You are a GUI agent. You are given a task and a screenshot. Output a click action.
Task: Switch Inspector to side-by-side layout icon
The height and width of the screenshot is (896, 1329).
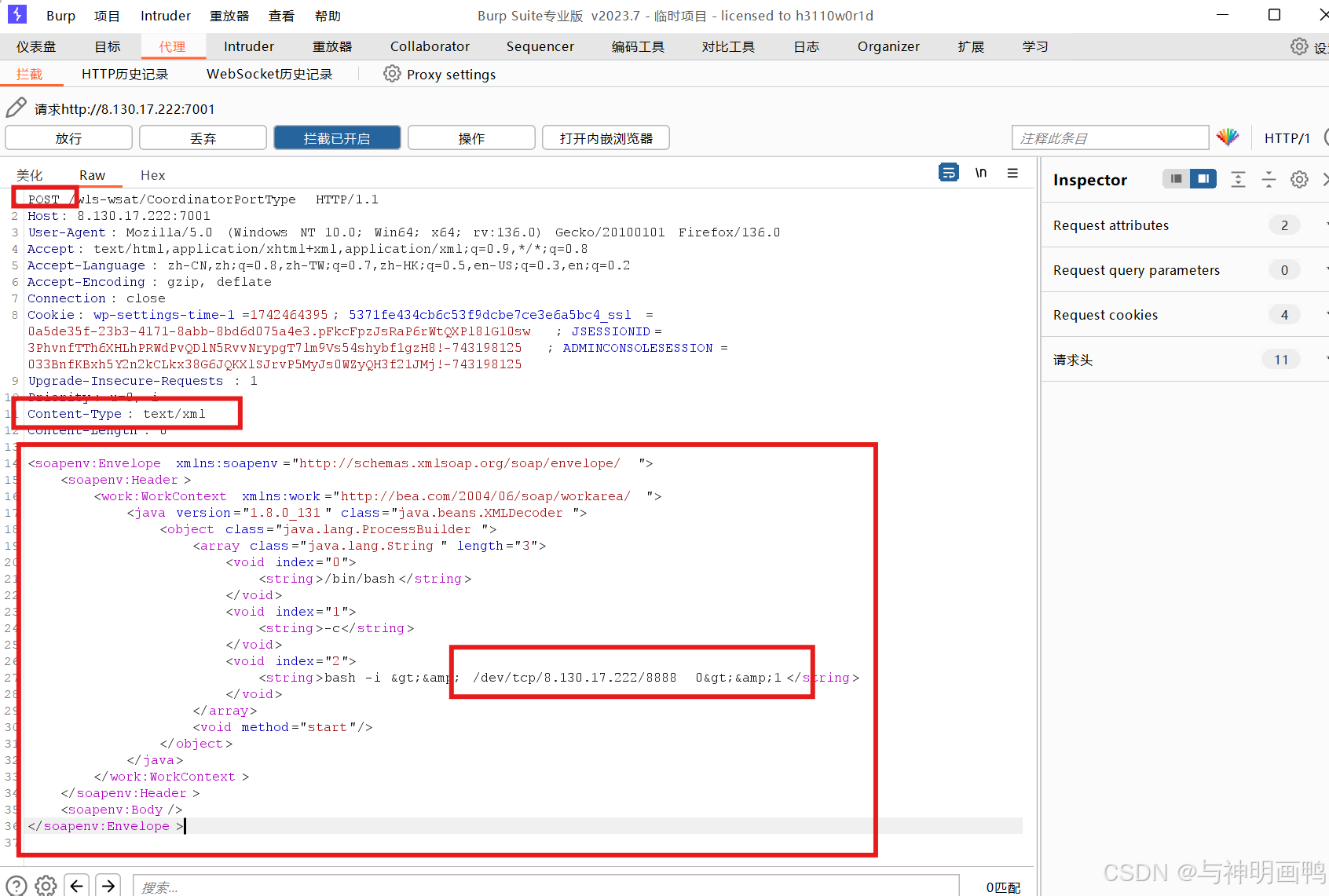[x=1203, y=179]
